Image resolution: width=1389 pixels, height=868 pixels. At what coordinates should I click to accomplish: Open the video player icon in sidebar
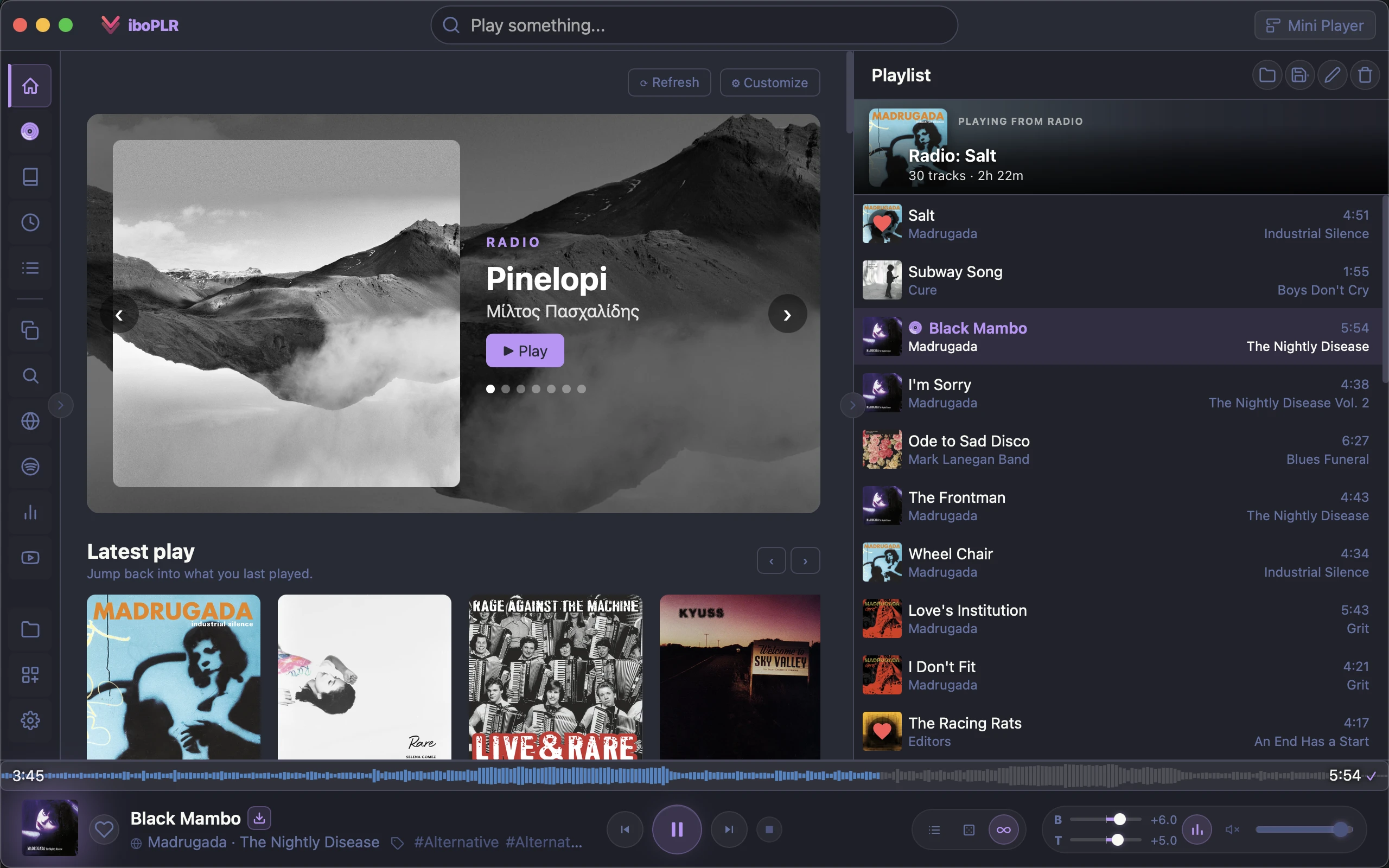(x=30, y=558)
